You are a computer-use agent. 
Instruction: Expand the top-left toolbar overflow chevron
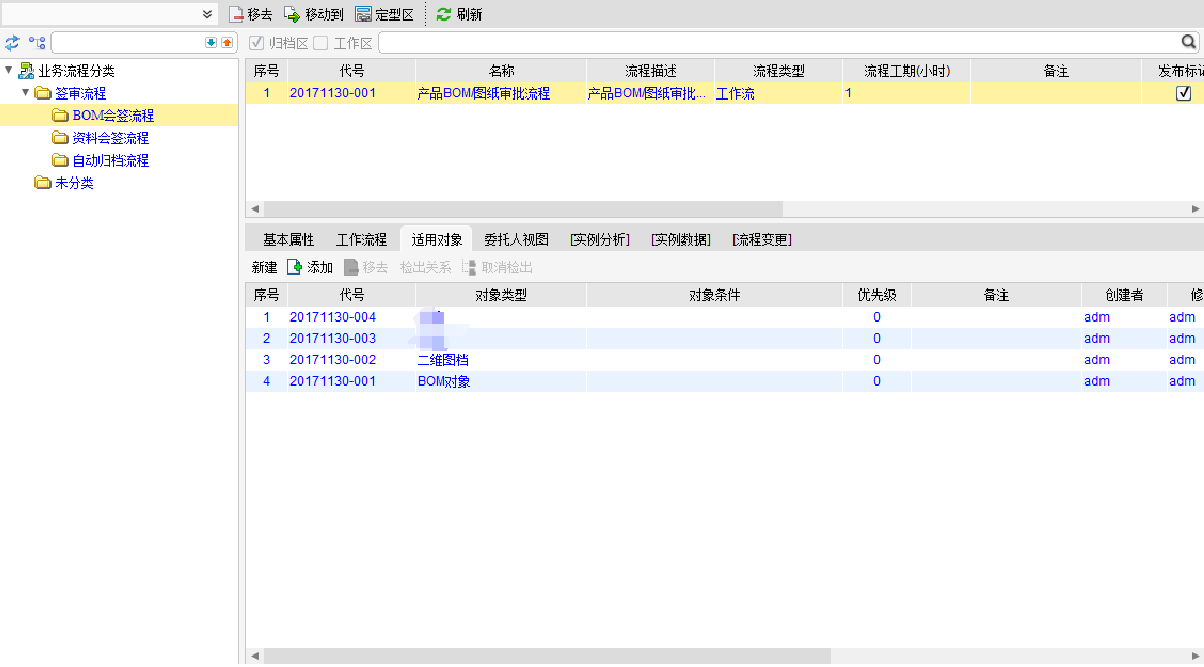pos(208,14)
